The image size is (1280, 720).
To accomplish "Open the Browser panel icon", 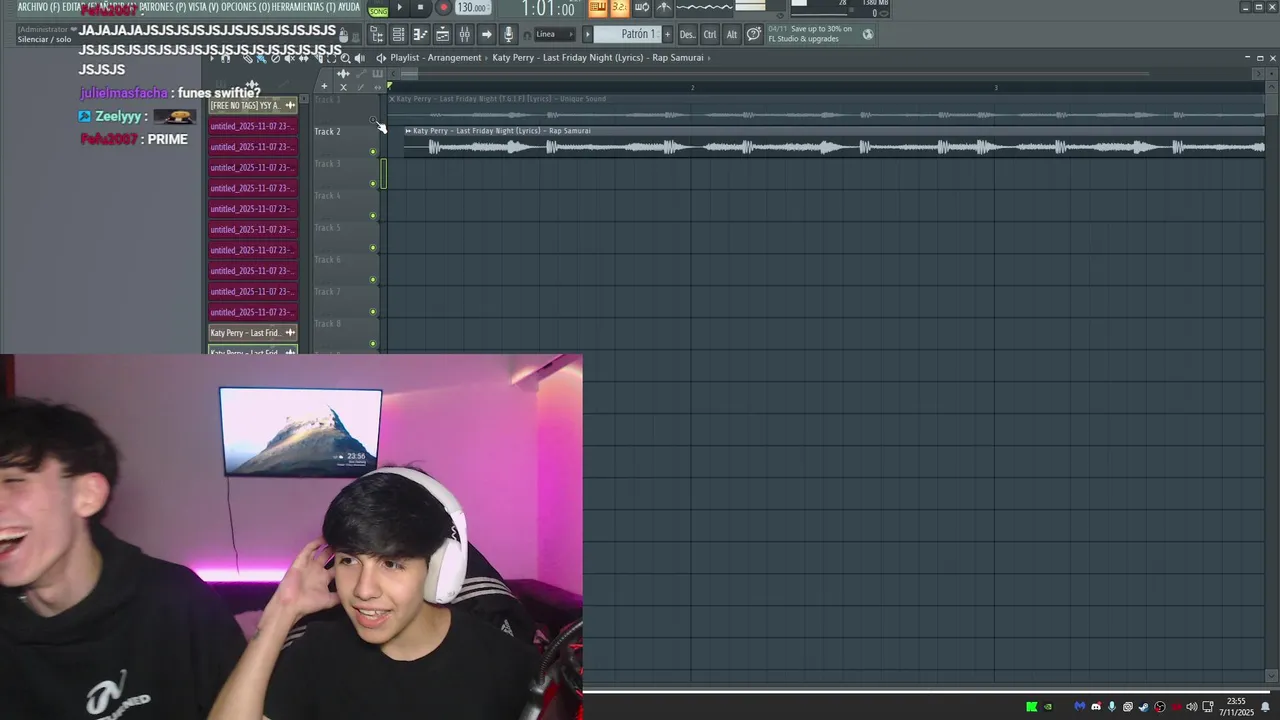I will (377, 35).
